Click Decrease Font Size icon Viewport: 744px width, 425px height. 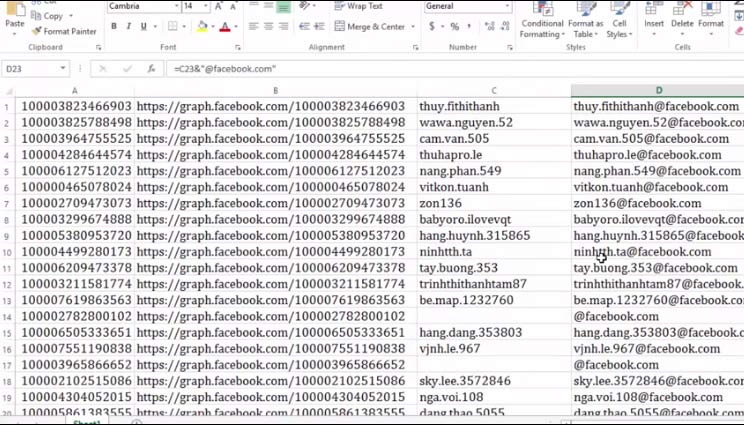[x=233, y=6]
